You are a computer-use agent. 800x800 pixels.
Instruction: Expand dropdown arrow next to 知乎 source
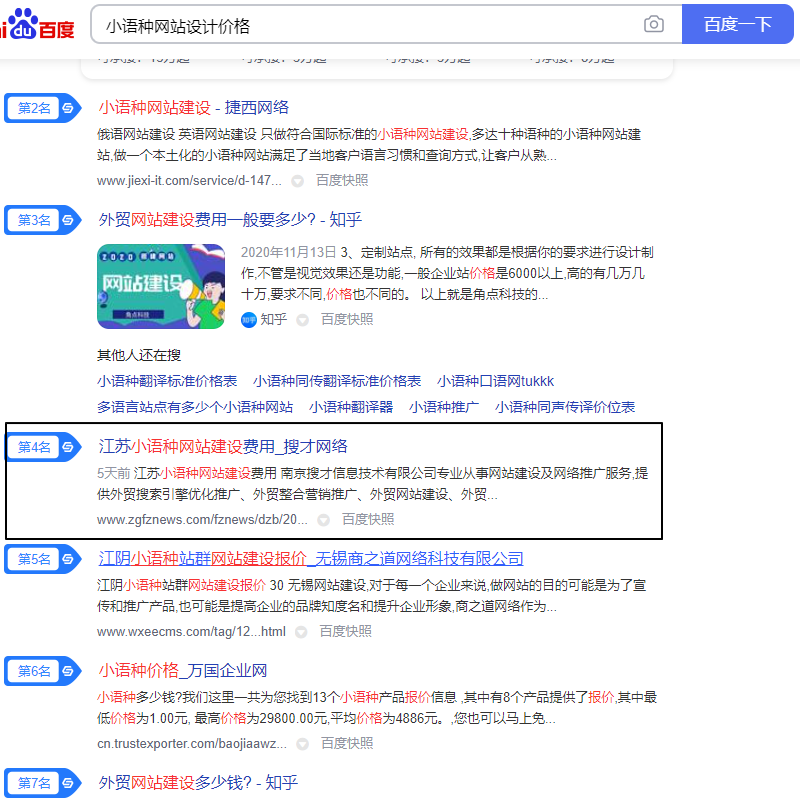pyautogui.click(x=303, y=320)
